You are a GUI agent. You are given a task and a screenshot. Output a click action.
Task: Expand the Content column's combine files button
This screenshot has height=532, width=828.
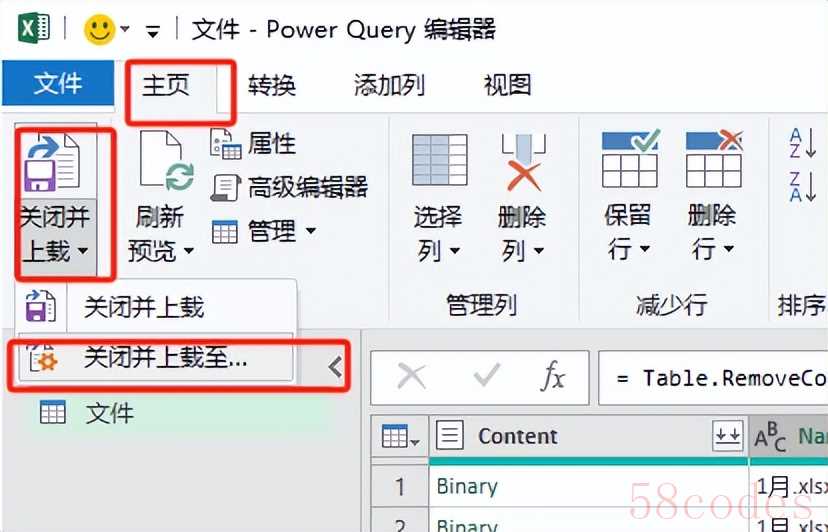pyautogui.click(x=724, y=436)
